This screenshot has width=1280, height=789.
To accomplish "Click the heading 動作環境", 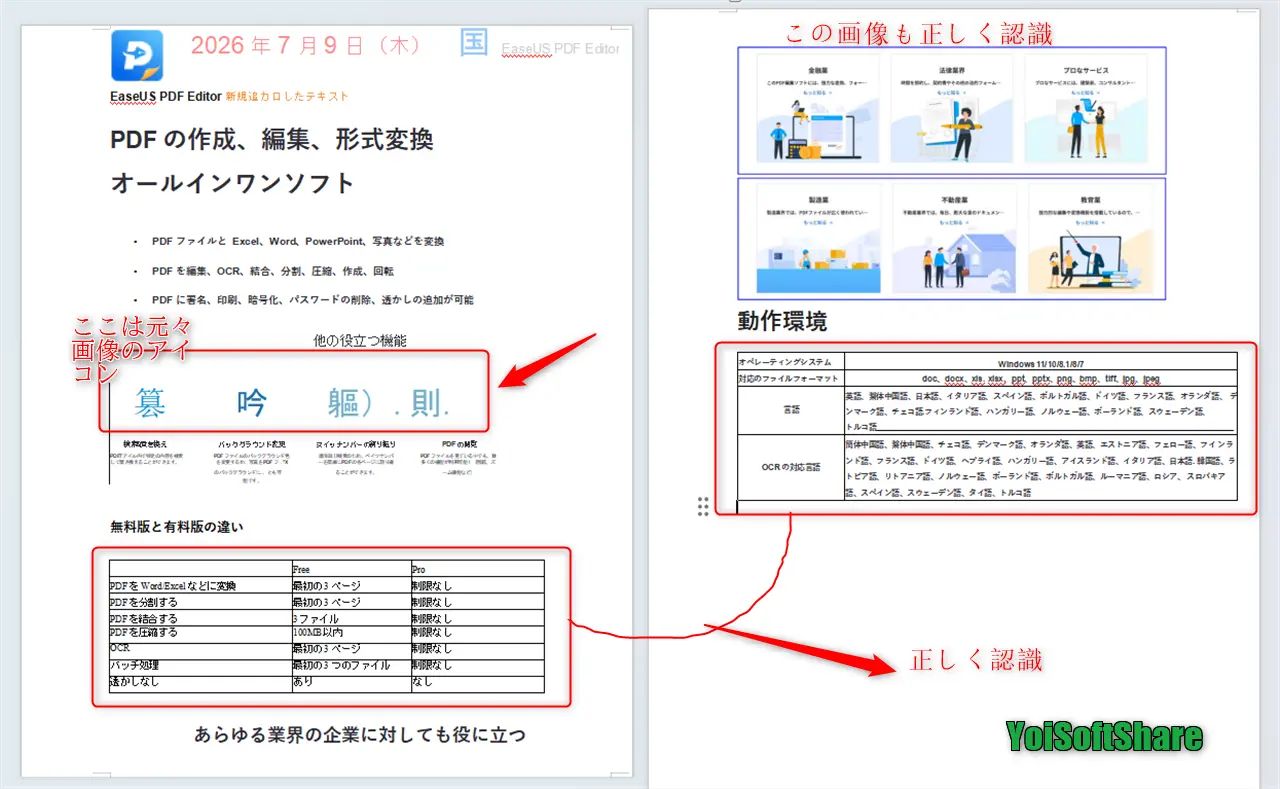I will pyautogui.click(x=782, y=322).
